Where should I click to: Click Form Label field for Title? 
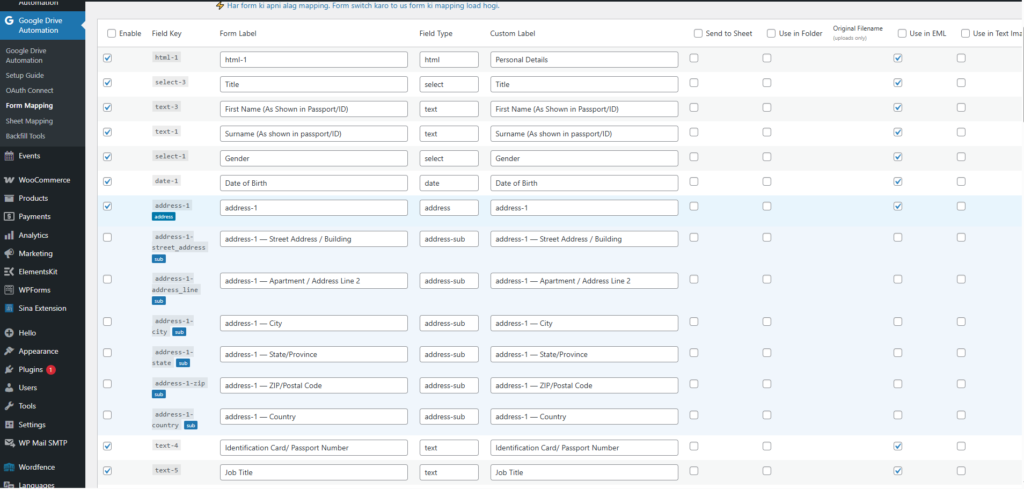tap(313, 84)
